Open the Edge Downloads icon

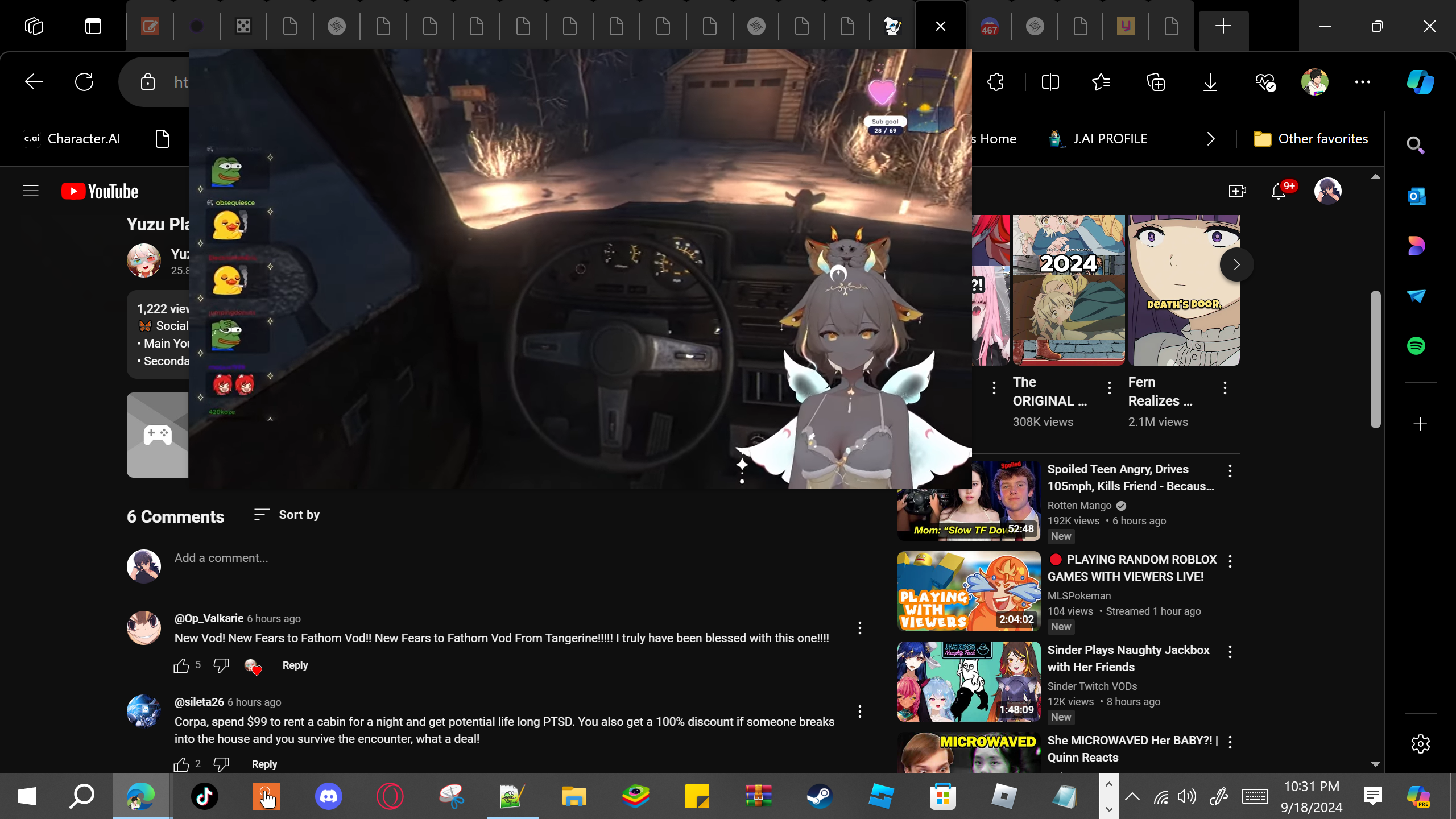(x=1210, y=82)
